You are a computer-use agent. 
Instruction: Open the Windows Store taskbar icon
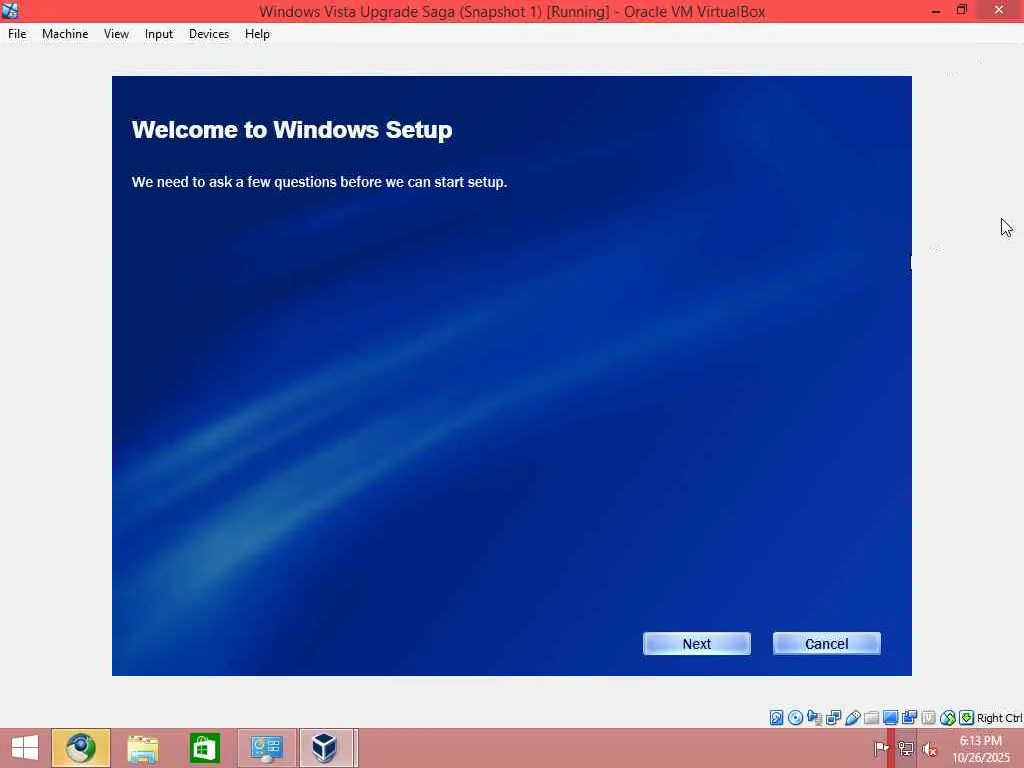coord(204,748)
